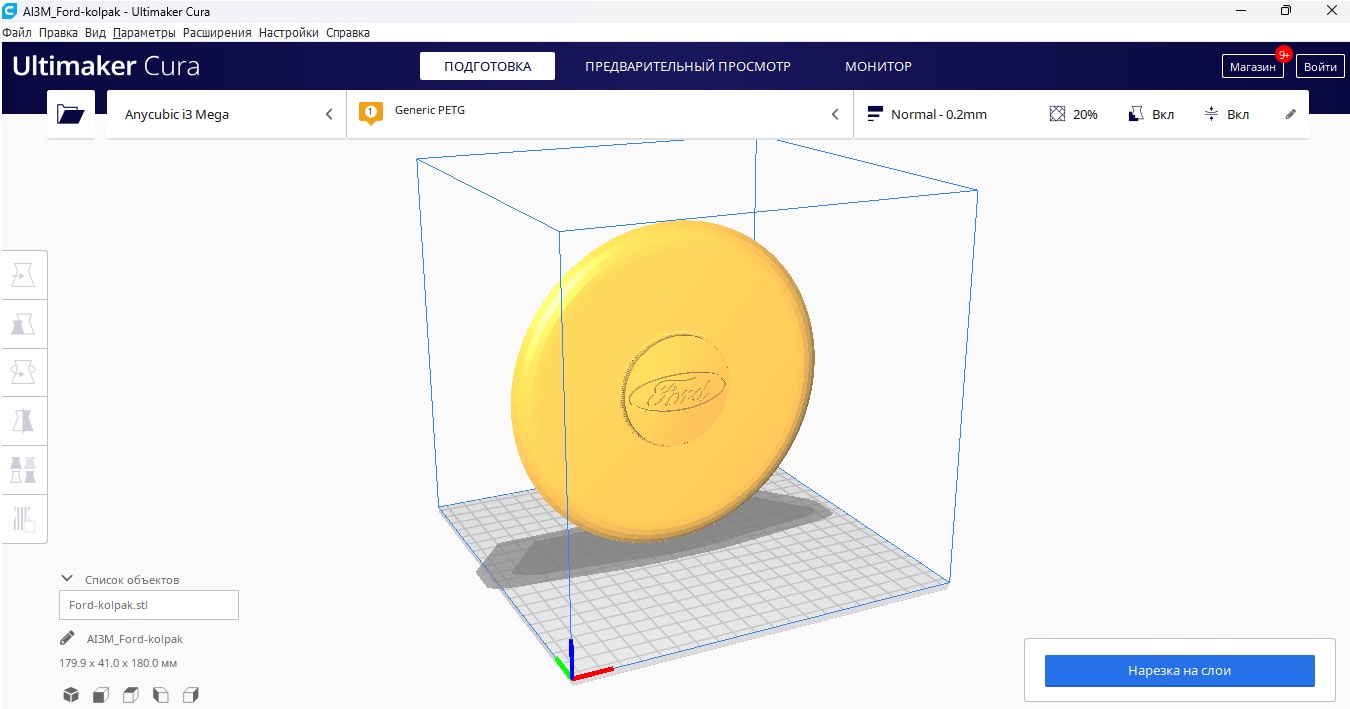The height and width of the screenshot is (709, 1350).
Task: Expand the Anycubic i3 Mega printer selector
Action: 226,114
